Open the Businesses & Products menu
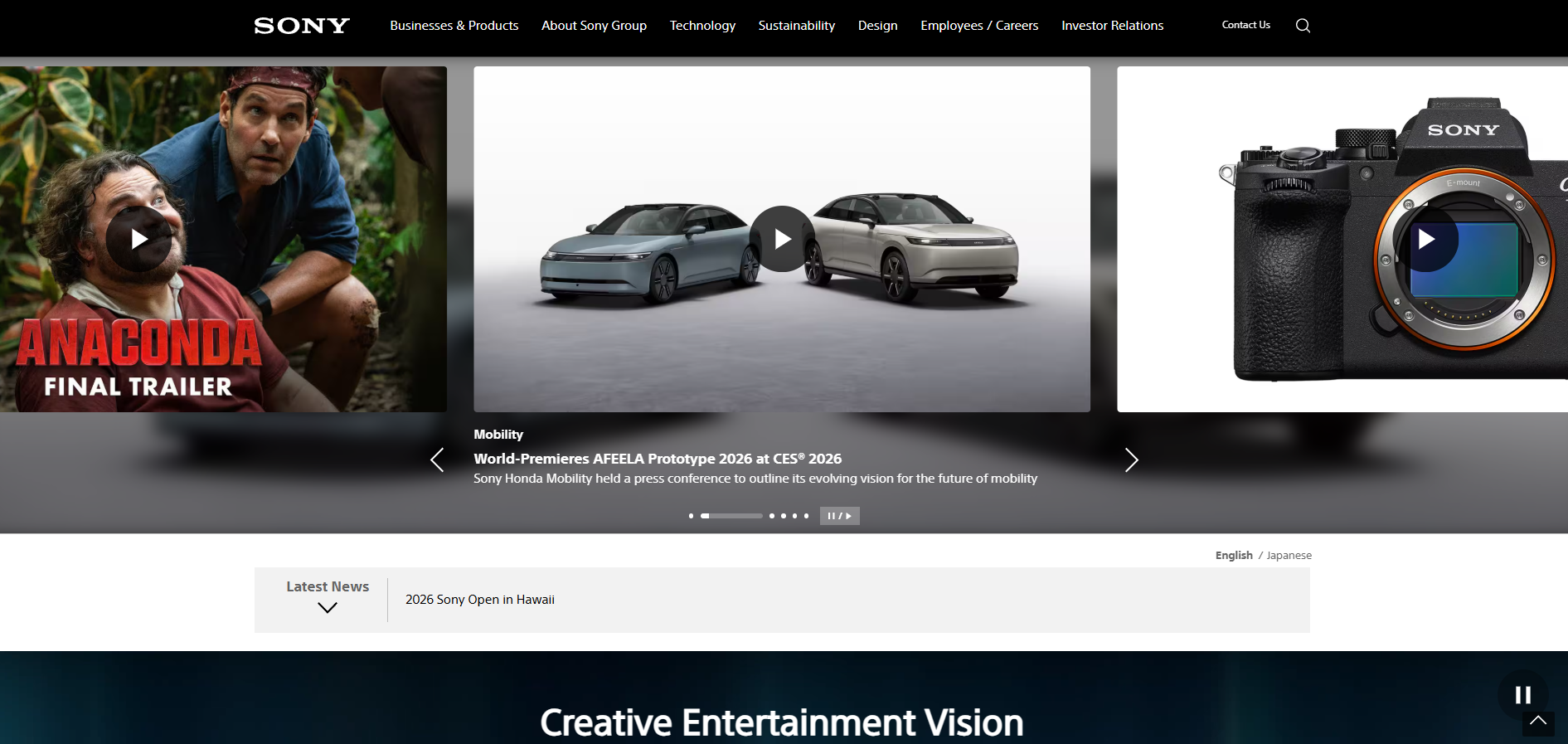Viewport: 1568px width, 744px height. [454, 26]
